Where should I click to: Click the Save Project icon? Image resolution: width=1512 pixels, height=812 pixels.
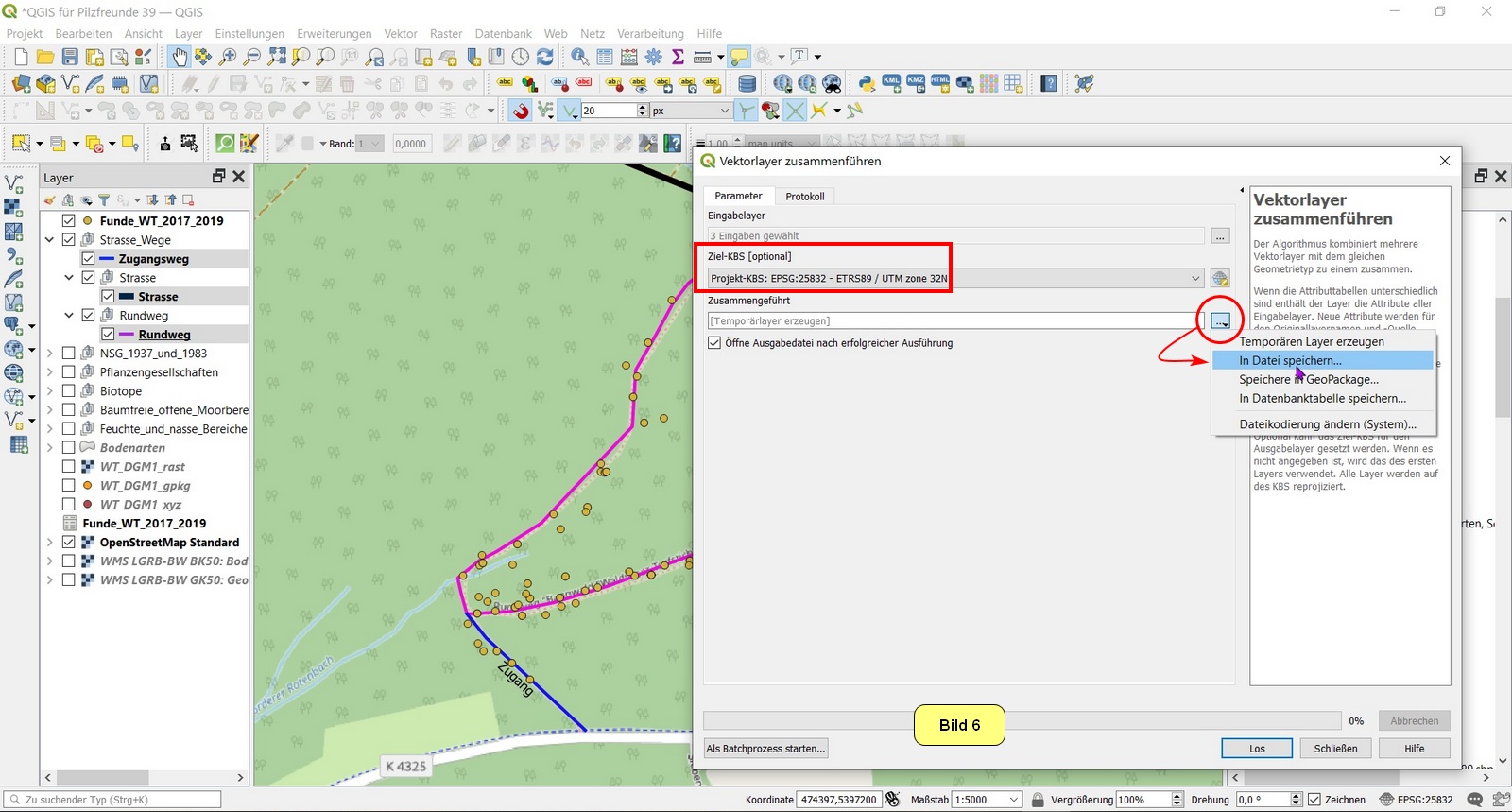70,57
